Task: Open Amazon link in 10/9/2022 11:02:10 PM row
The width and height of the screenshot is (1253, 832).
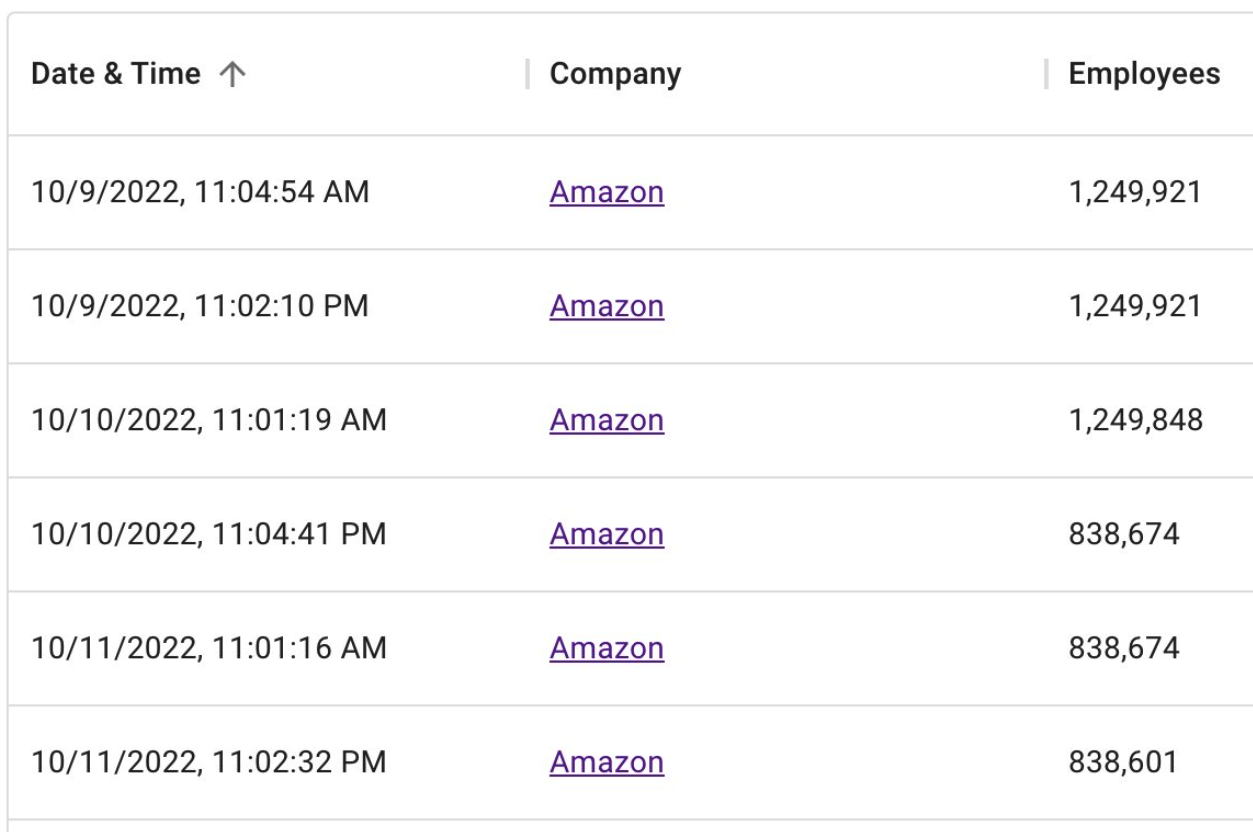Action: point(606,306)
